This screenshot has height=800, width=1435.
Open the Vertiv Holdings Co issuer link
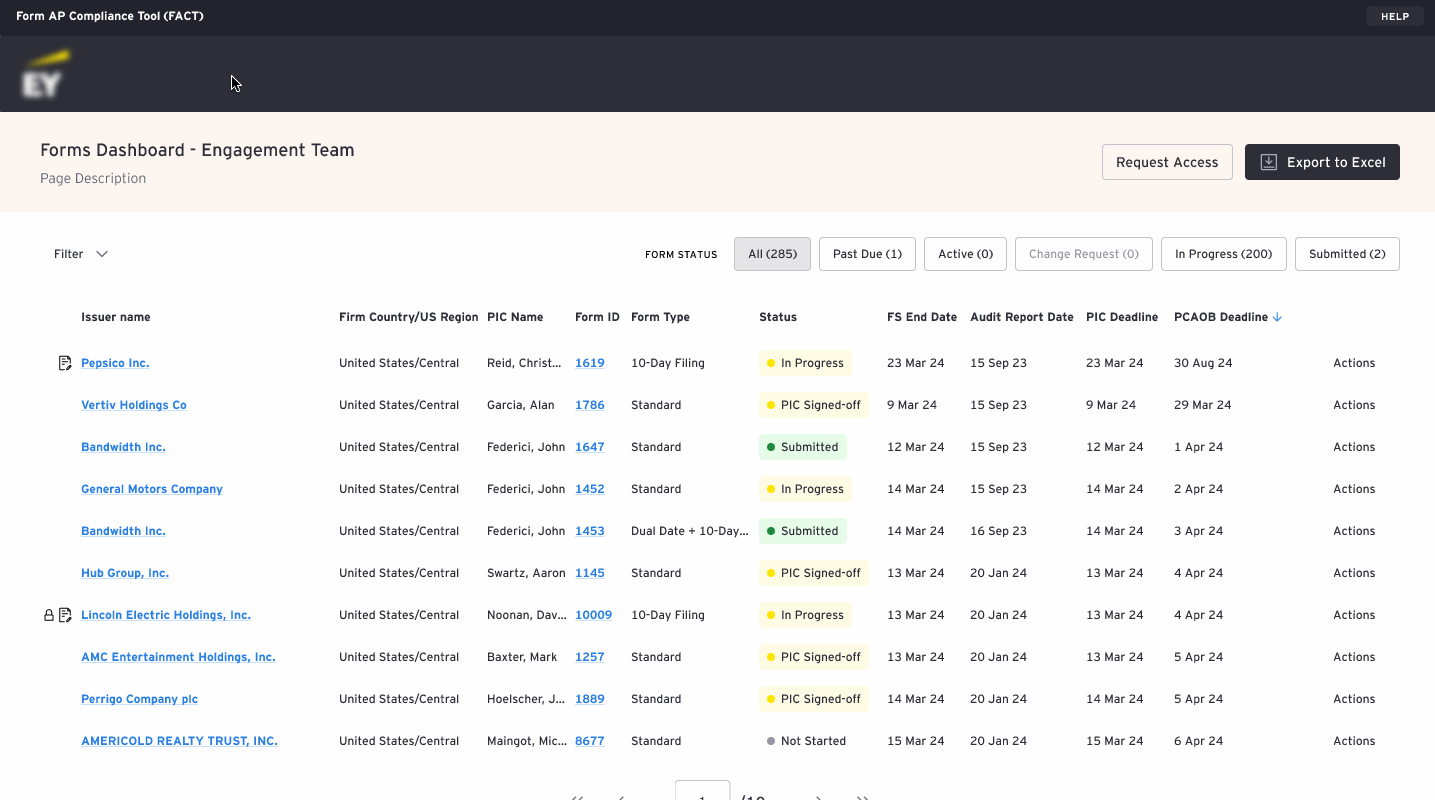tap(134, 405)
